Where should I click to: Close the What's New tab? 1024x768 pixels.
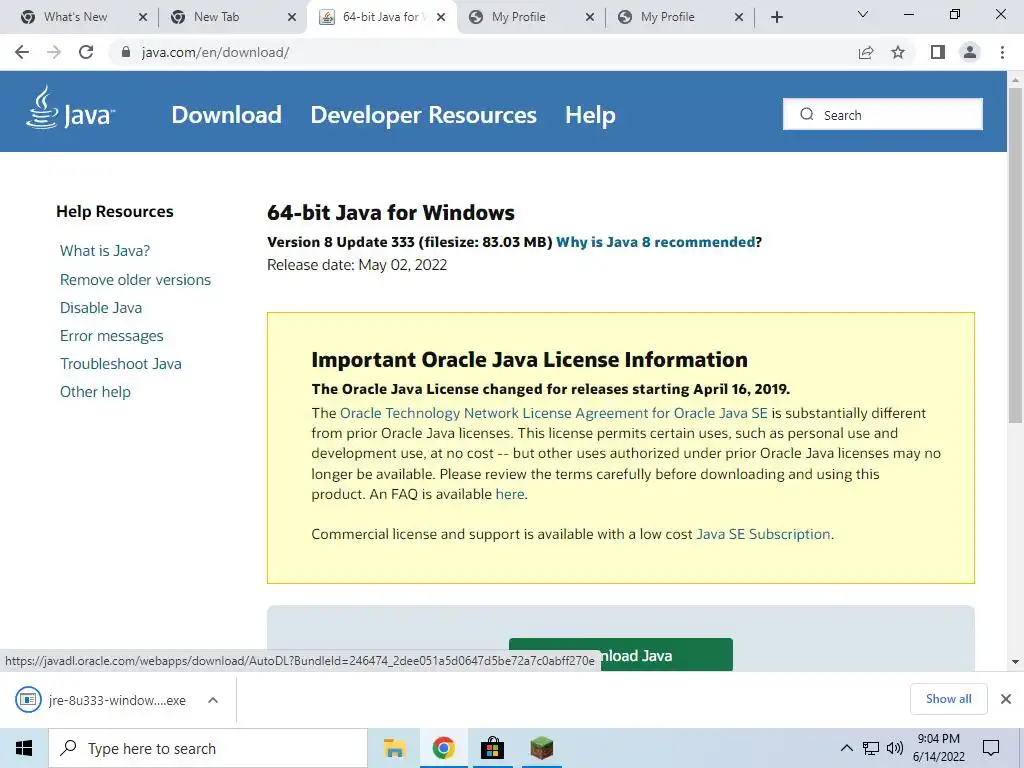click(143, 17)
